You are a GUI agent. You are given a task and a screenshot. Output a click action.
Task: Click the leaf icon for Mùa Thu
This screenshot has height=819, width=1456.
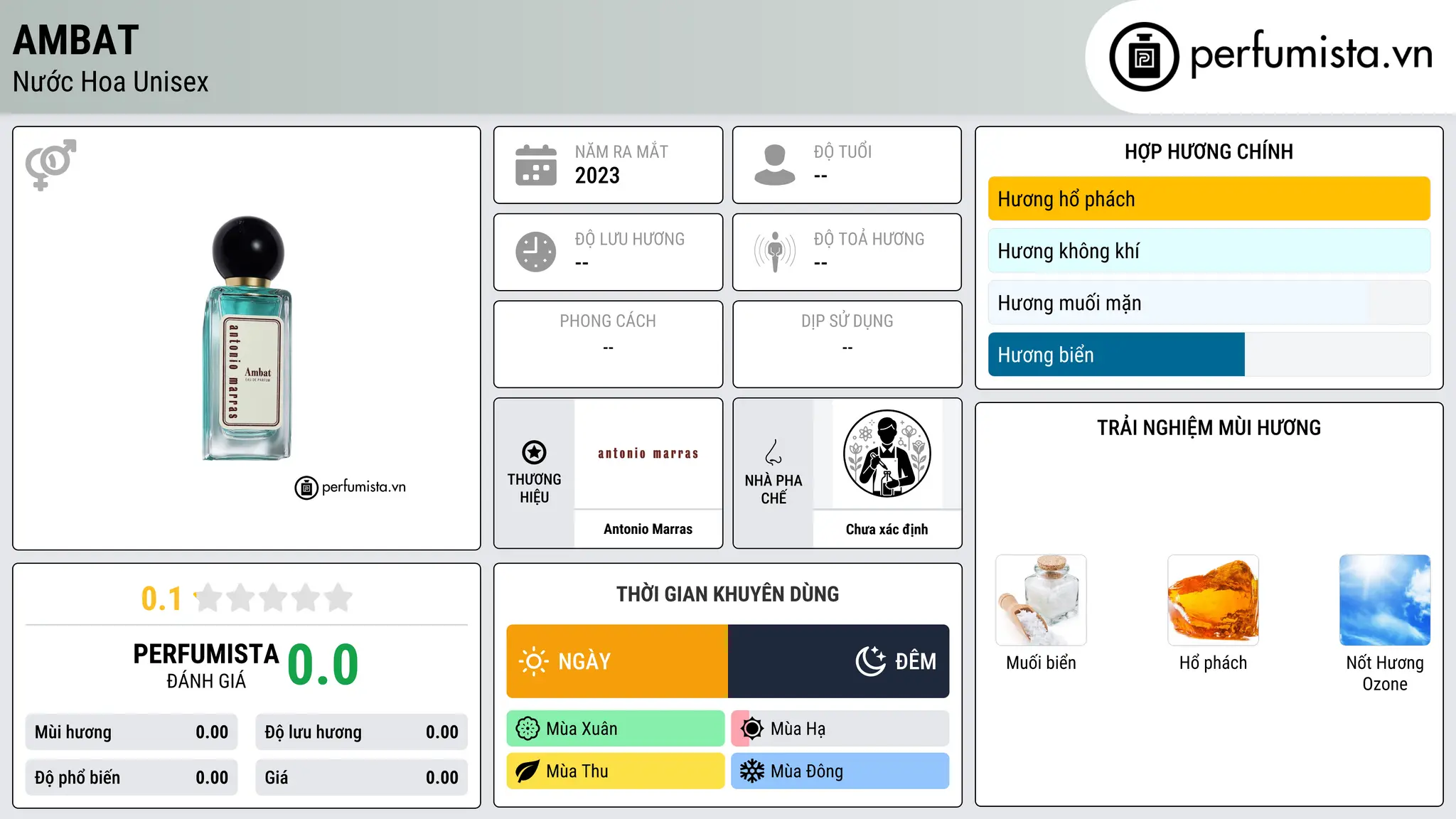point(528,771)
